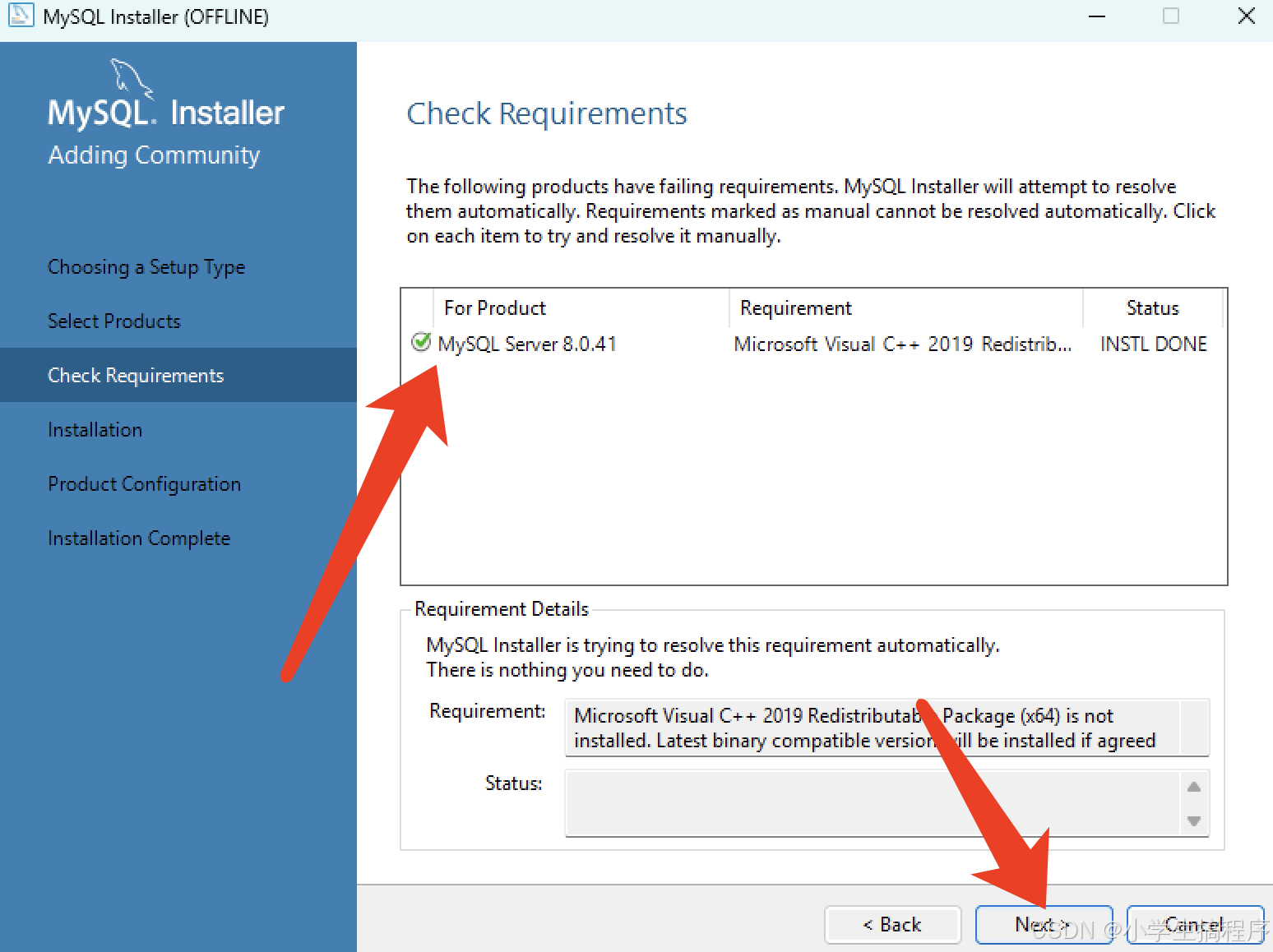Cancel the MySQL installation
This screenshot has width=1273, height=952.
point(1194,925)
